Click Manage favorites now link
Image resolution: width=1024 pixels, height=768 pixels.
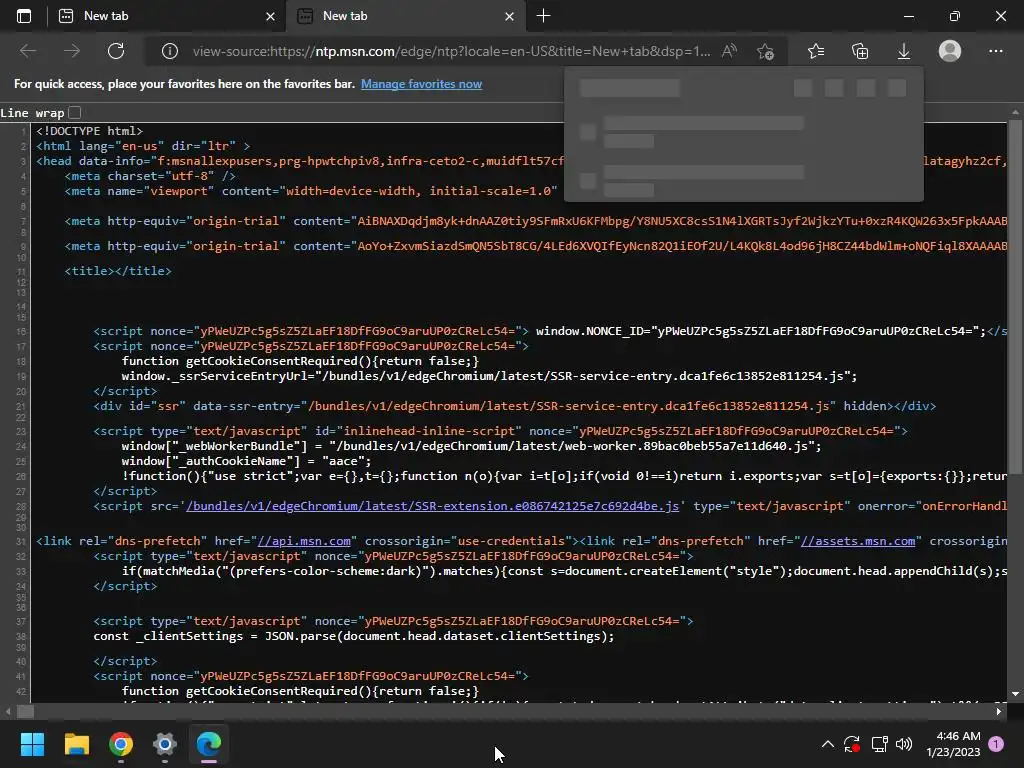click(421, 84)
